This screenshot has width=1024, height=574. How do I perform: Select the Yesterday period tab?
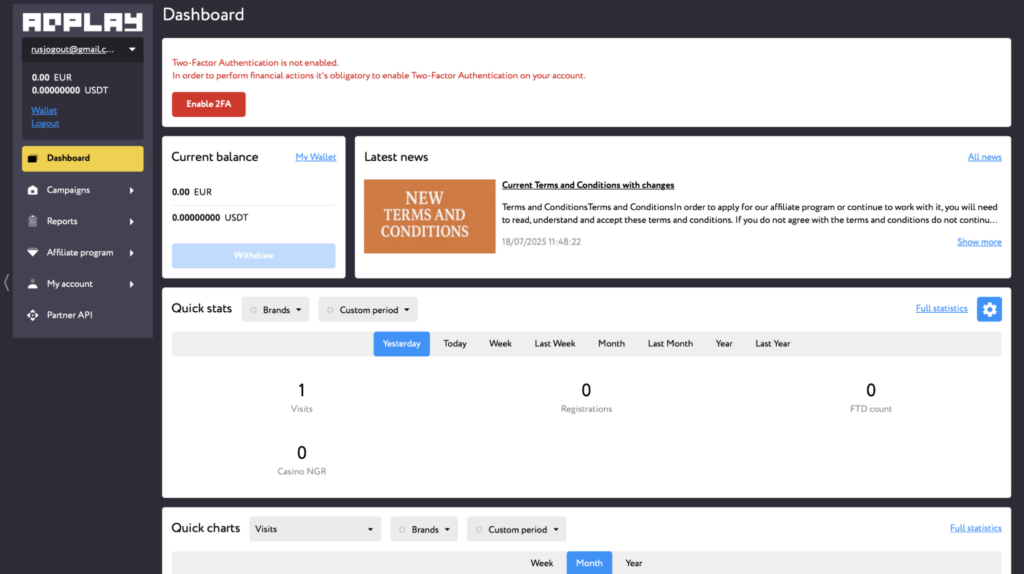(x=402, y=343)
